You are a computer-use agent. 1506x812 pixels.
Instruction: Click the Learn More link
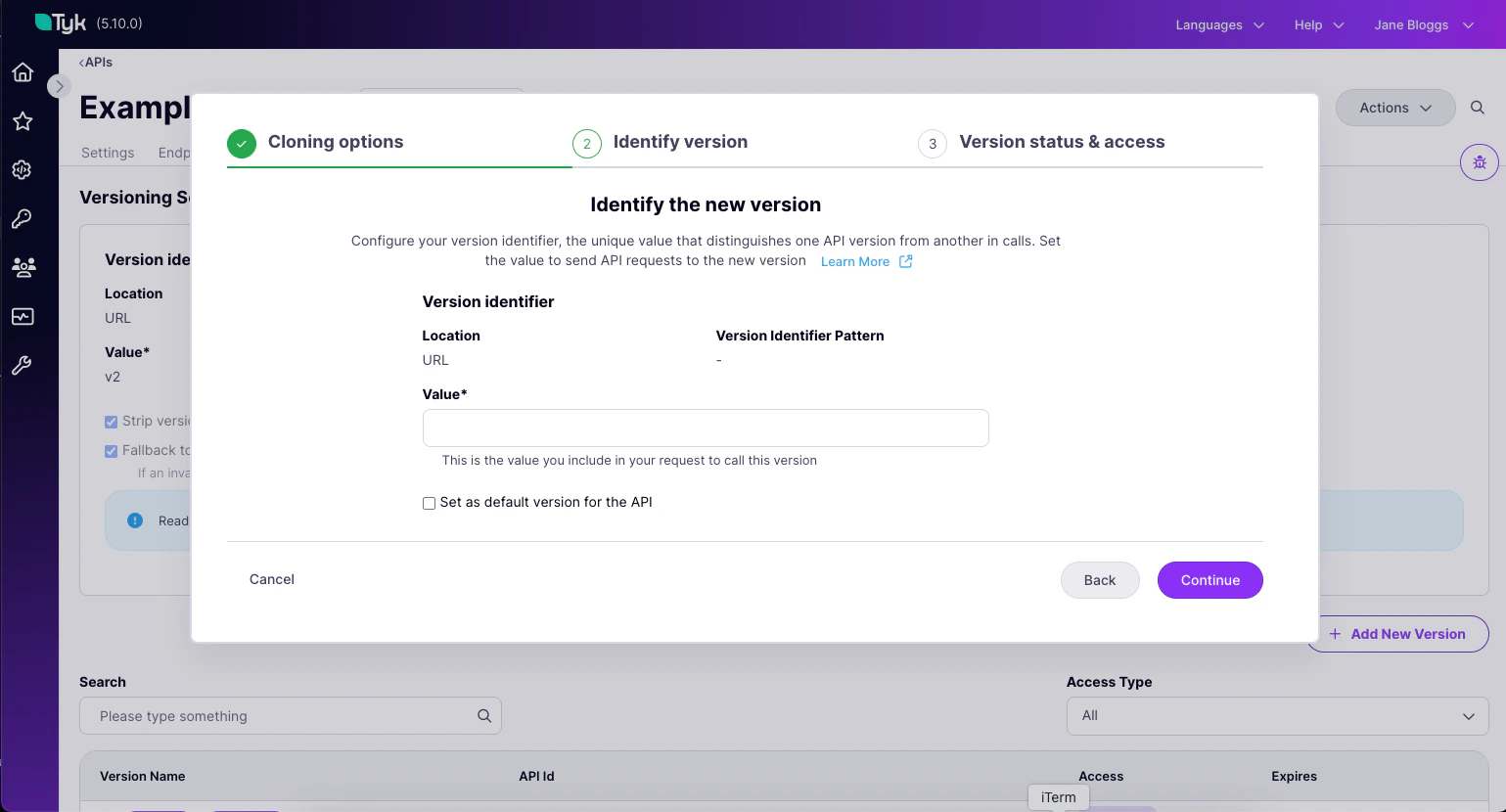[x=854, y=261]
